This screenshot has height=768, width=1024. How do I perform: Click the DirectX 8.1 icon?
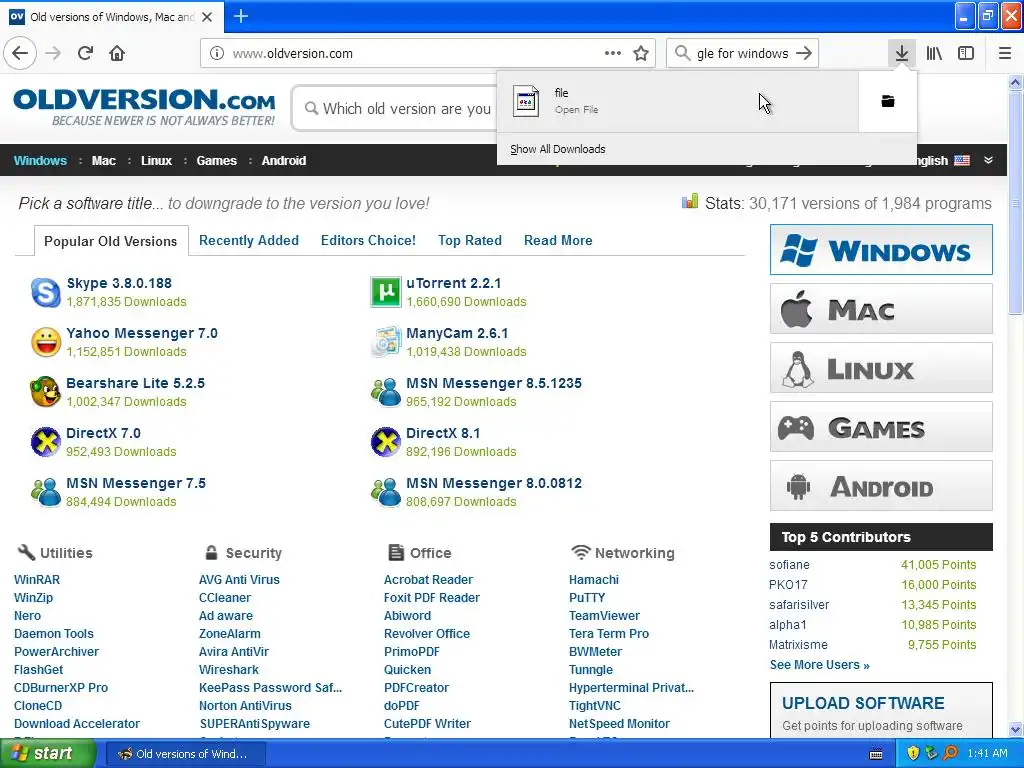385,442
